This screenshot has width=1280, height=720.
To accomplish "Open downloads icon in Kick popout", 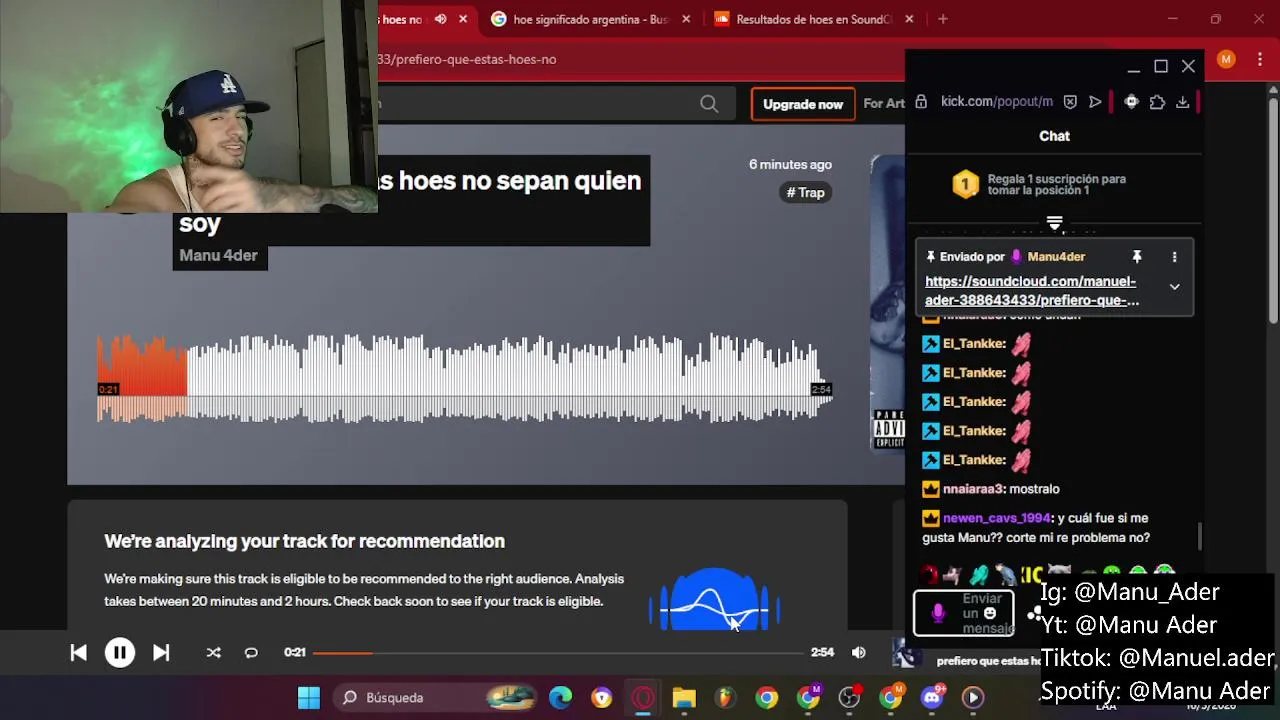I will coord(1182,101).
